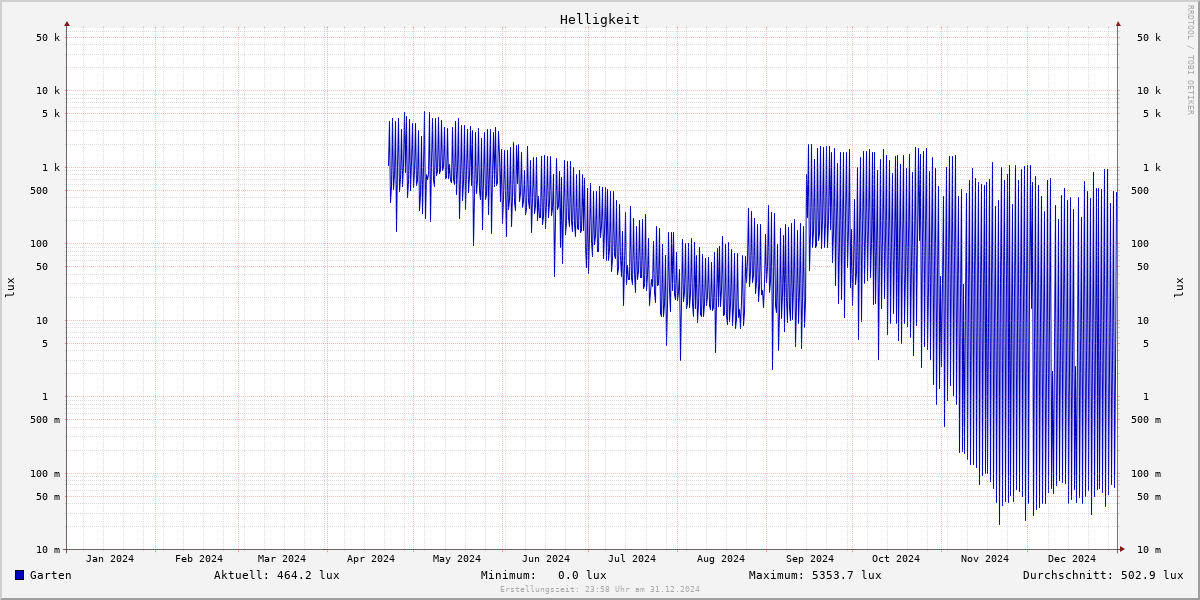Click the 100 m tick on left axis
1200x600 pixels.
point(45,474)
